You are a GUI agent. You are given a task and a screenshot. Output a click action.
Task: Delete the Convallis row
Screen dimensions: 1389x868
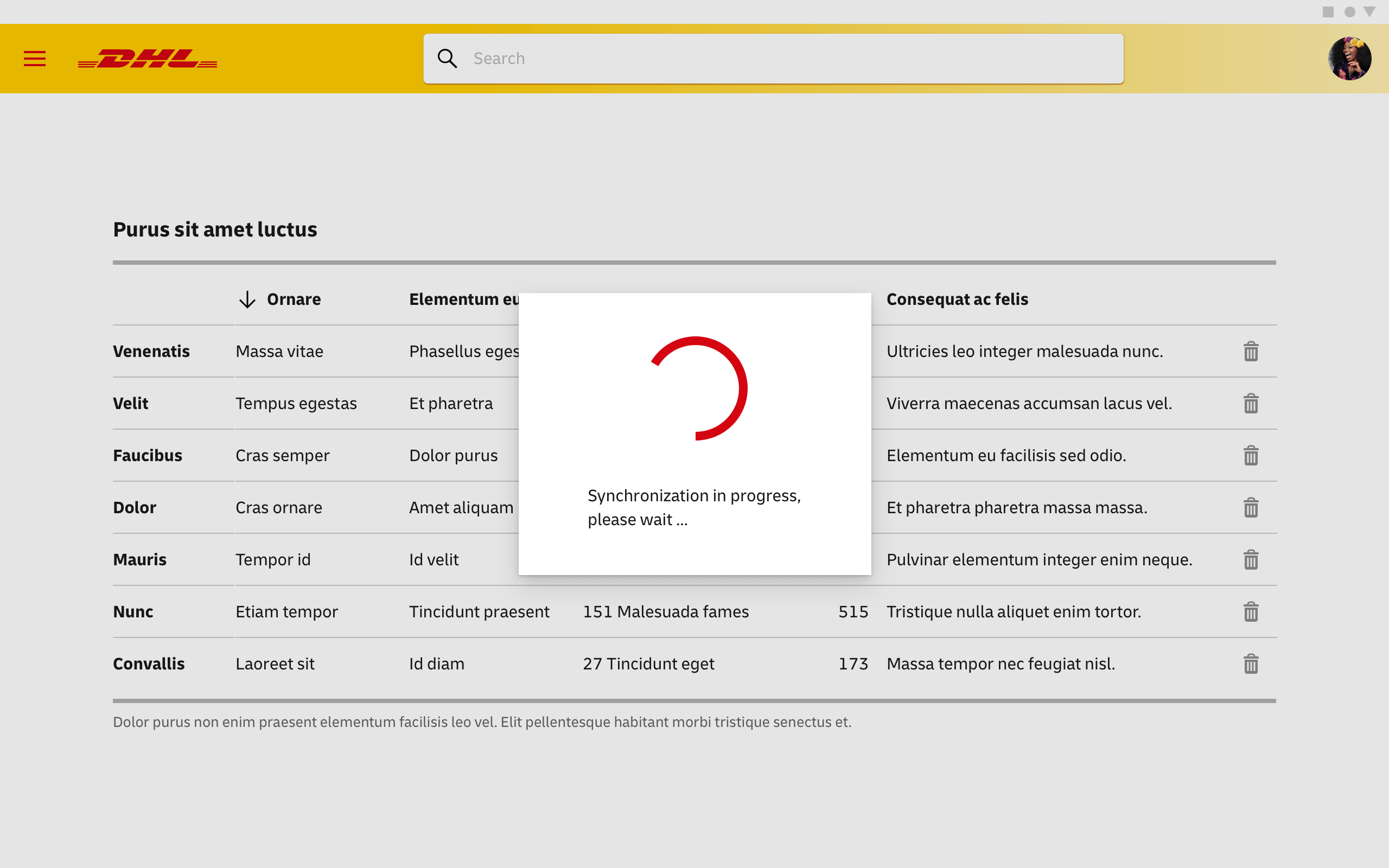coord(1251,664)
